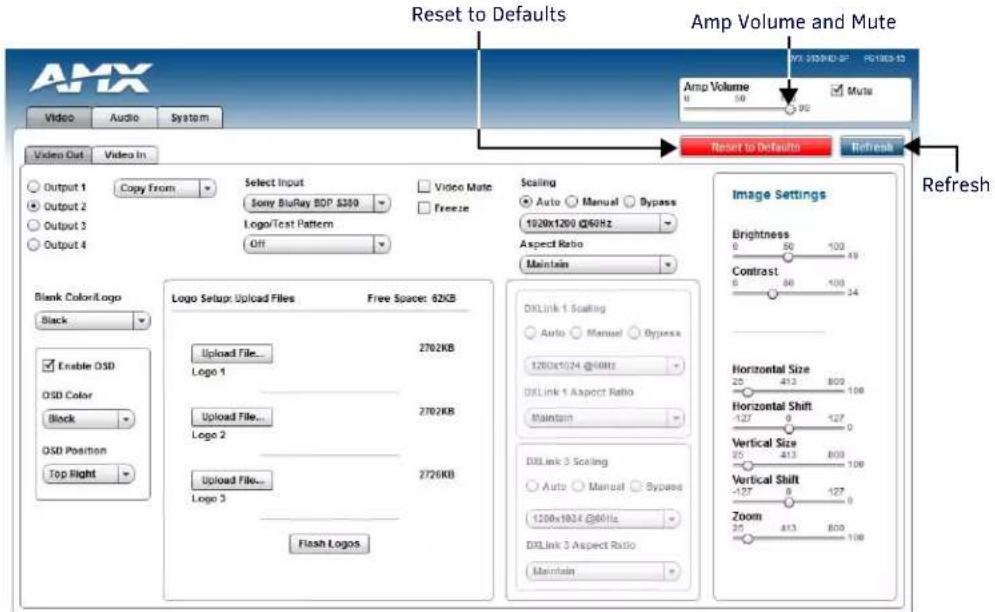995x612 pixels.
Task: Open the OSD Position dropdown
Action: click(88, 474)
